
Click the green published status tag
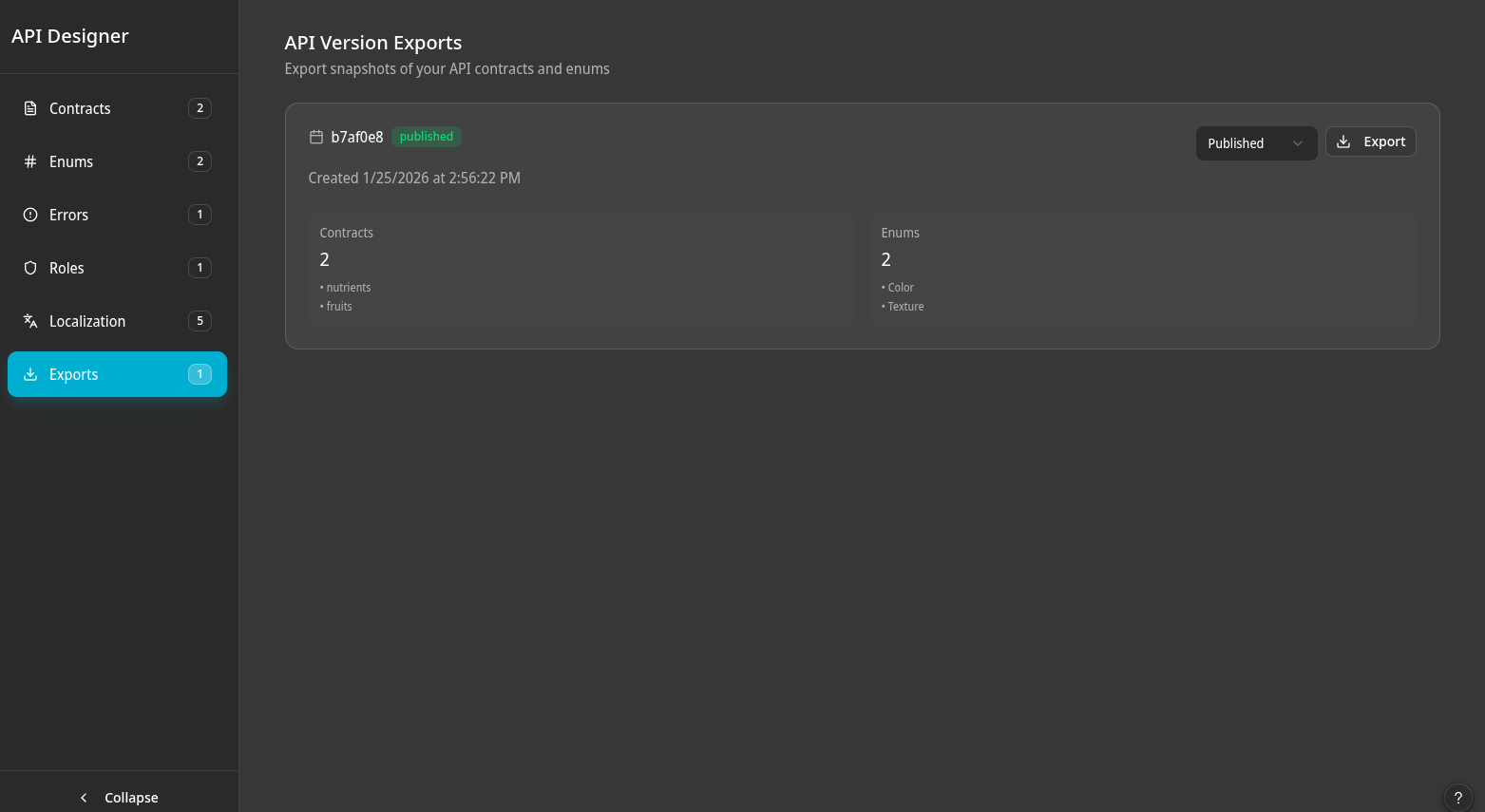427,137
